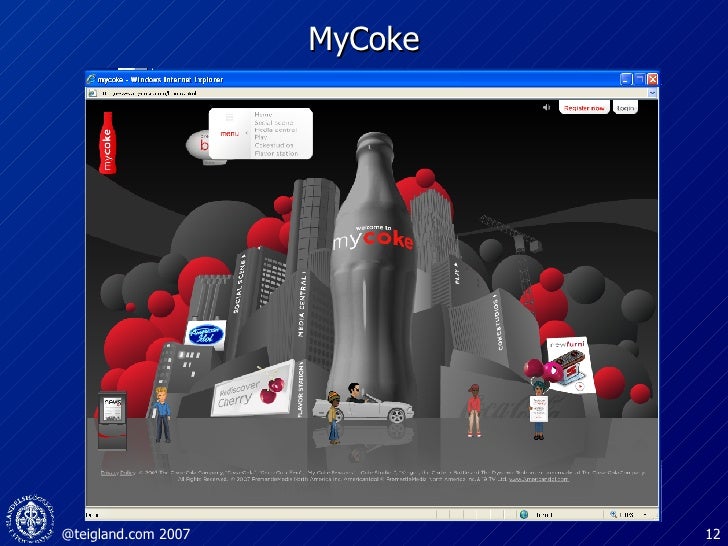The height and width of the screenshot is (546, 728).
Task: Click the avatar holding a sign
Action: [x=539, y=409]
